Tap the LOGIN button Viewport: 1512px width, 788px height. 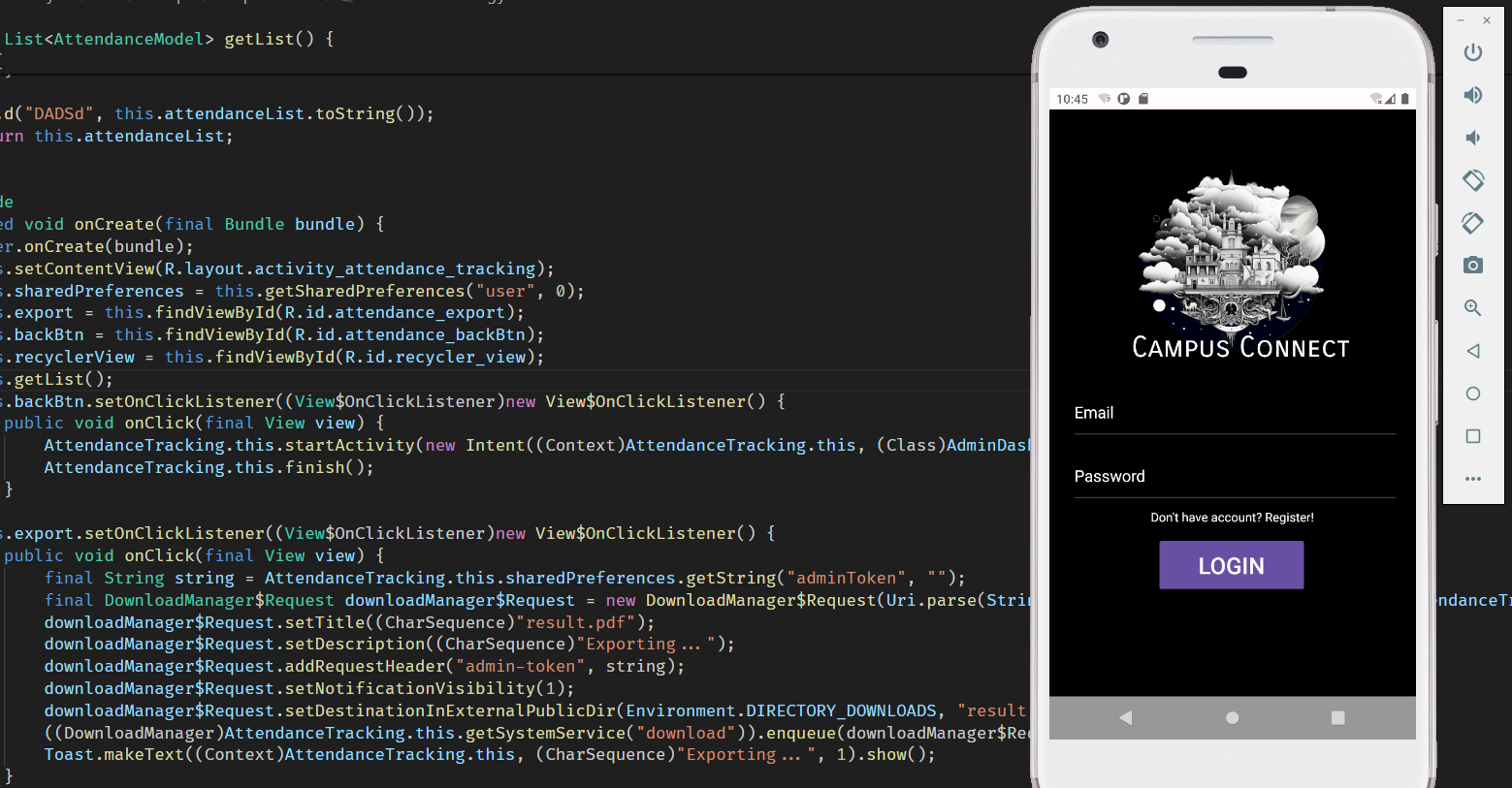click(x=1231, y=565)
